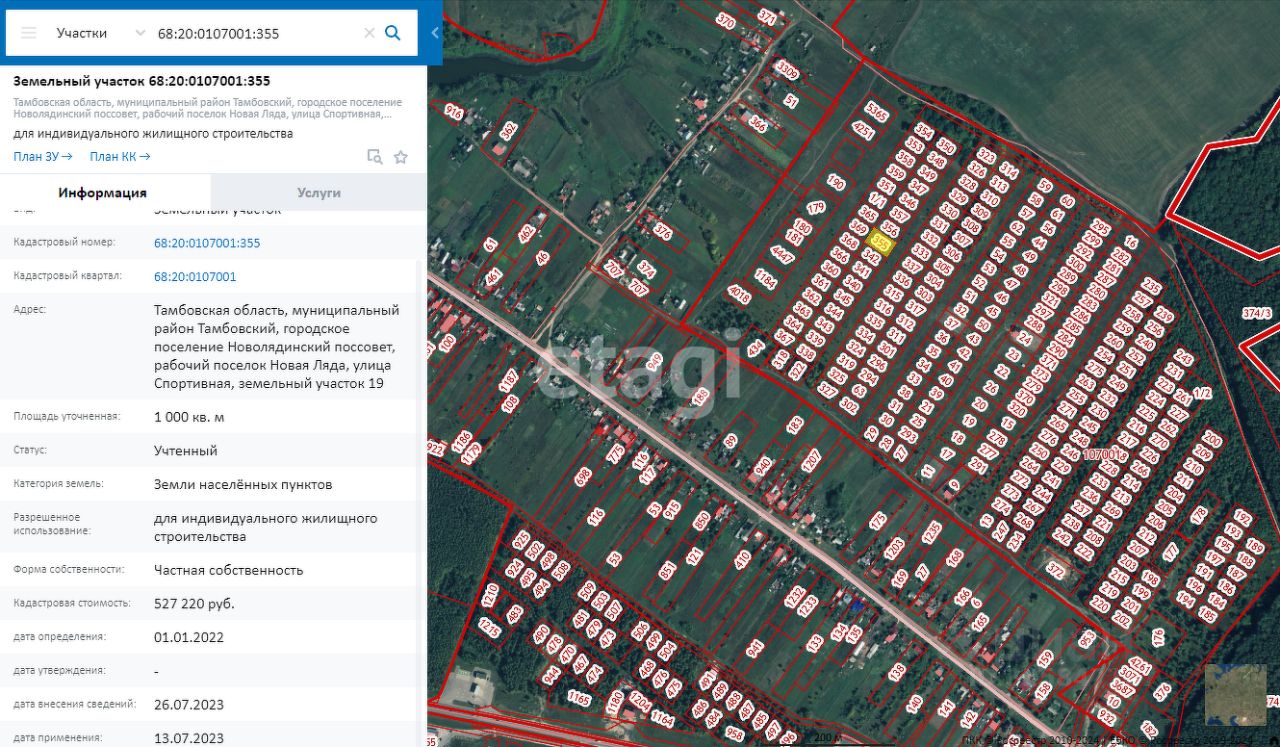Click the panel title Земельный участок 68:20:0107001:355

[x=142, y=81]
